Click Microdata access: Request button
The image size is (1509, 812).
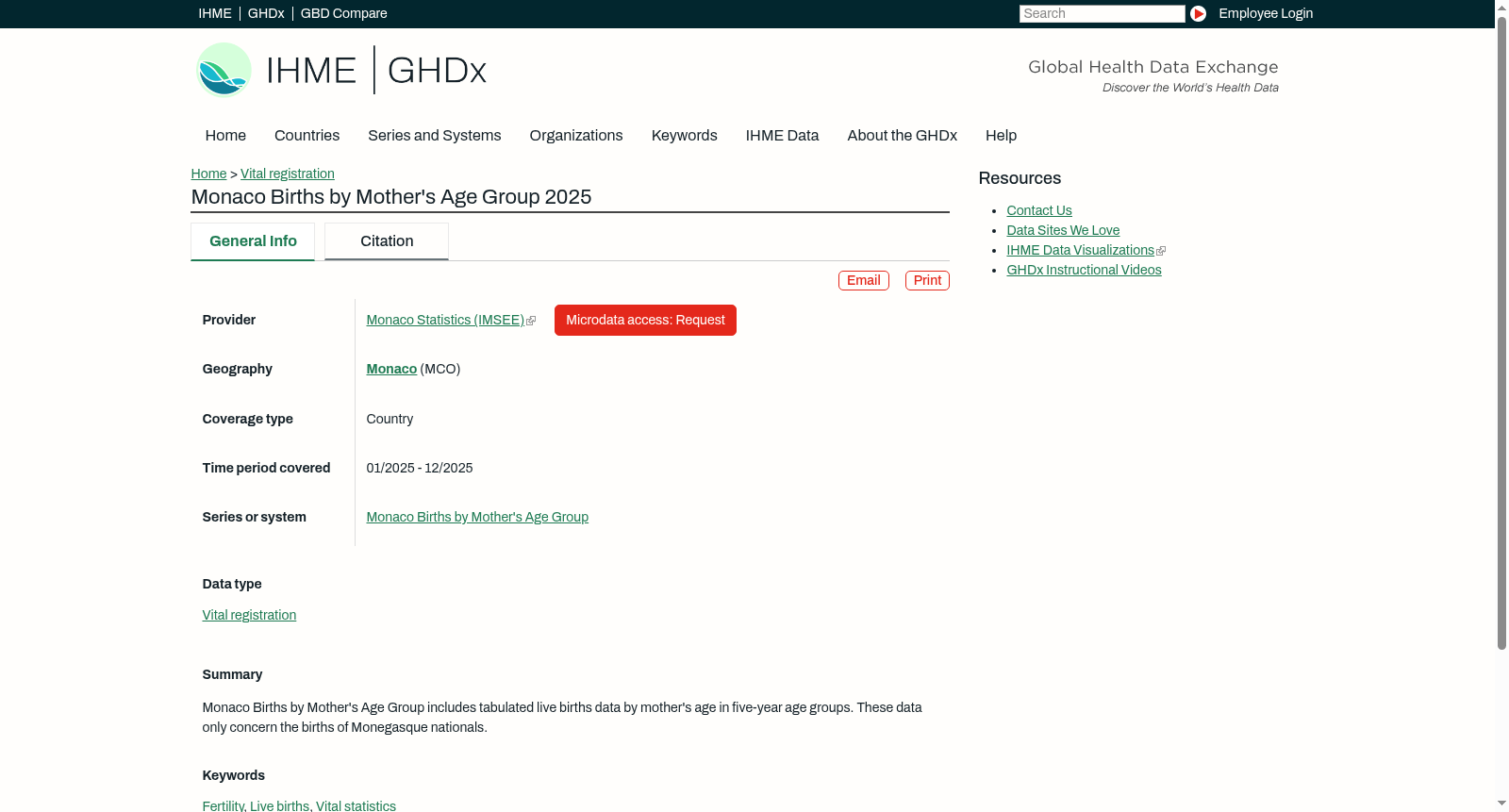click(x=645, y=321)
